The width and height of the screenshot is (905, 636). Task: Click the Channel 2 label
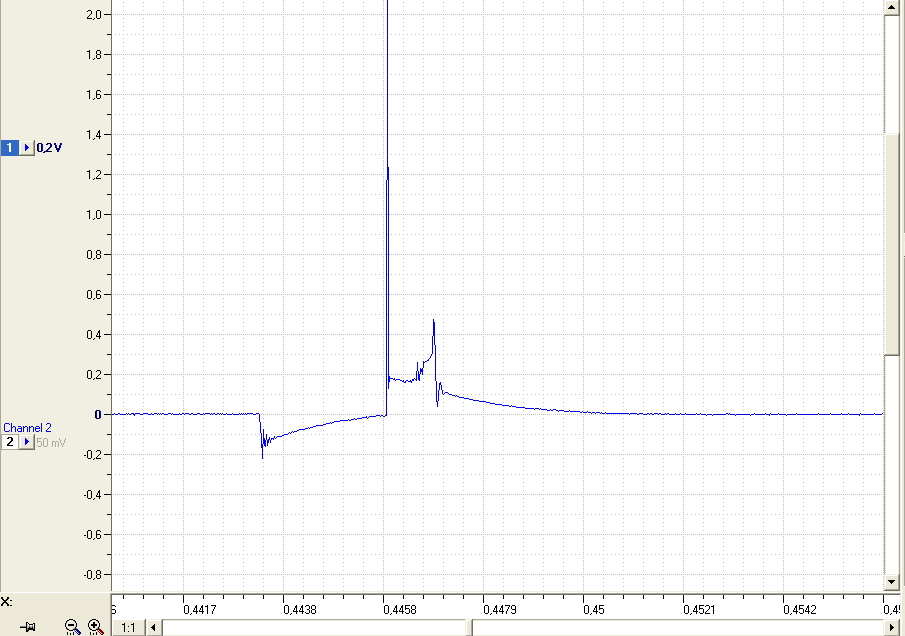coord(27,428)
